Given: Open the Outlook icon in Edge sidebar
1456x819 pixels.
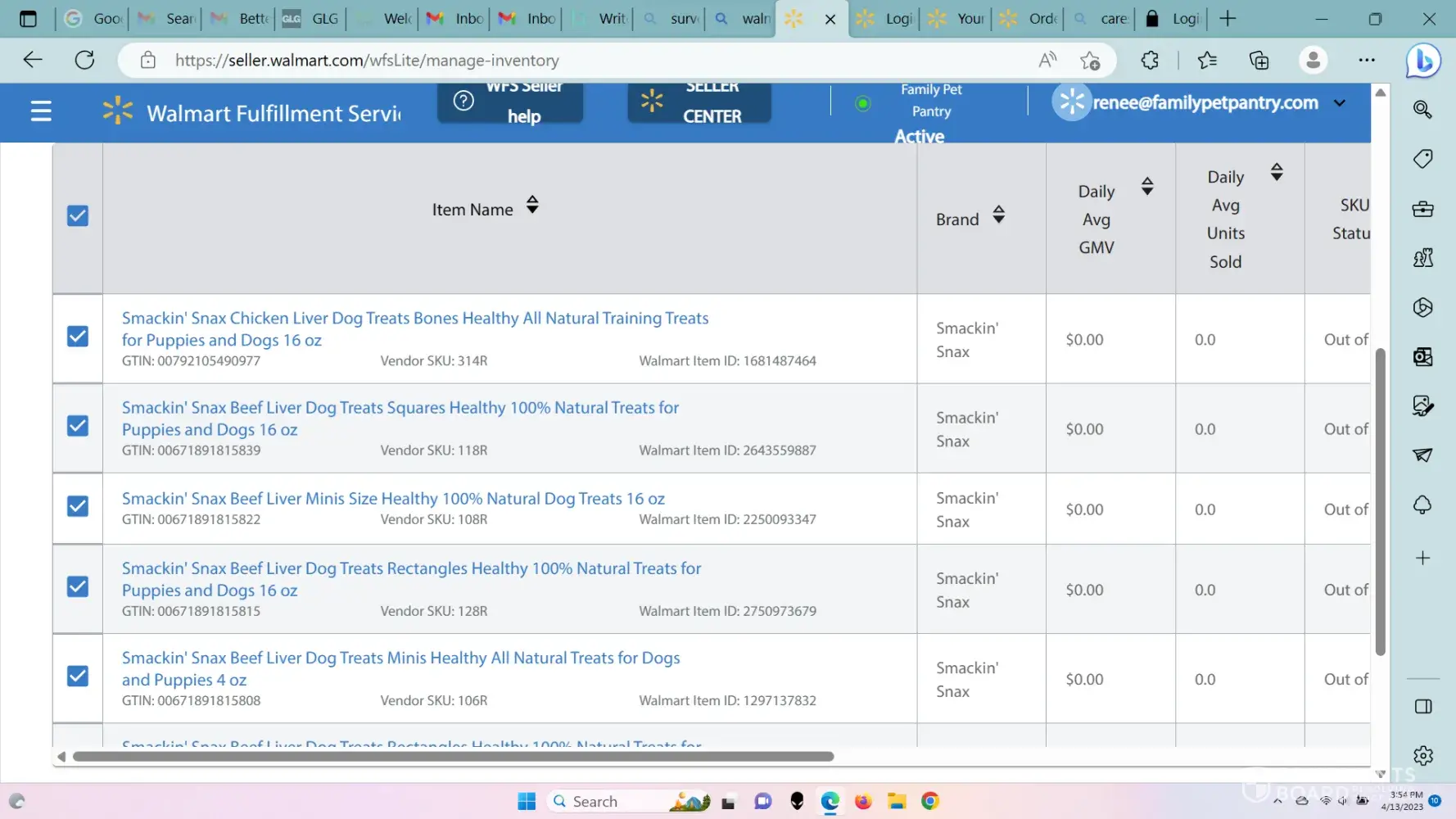Looking at the screenshot, I should [1422, 357].
